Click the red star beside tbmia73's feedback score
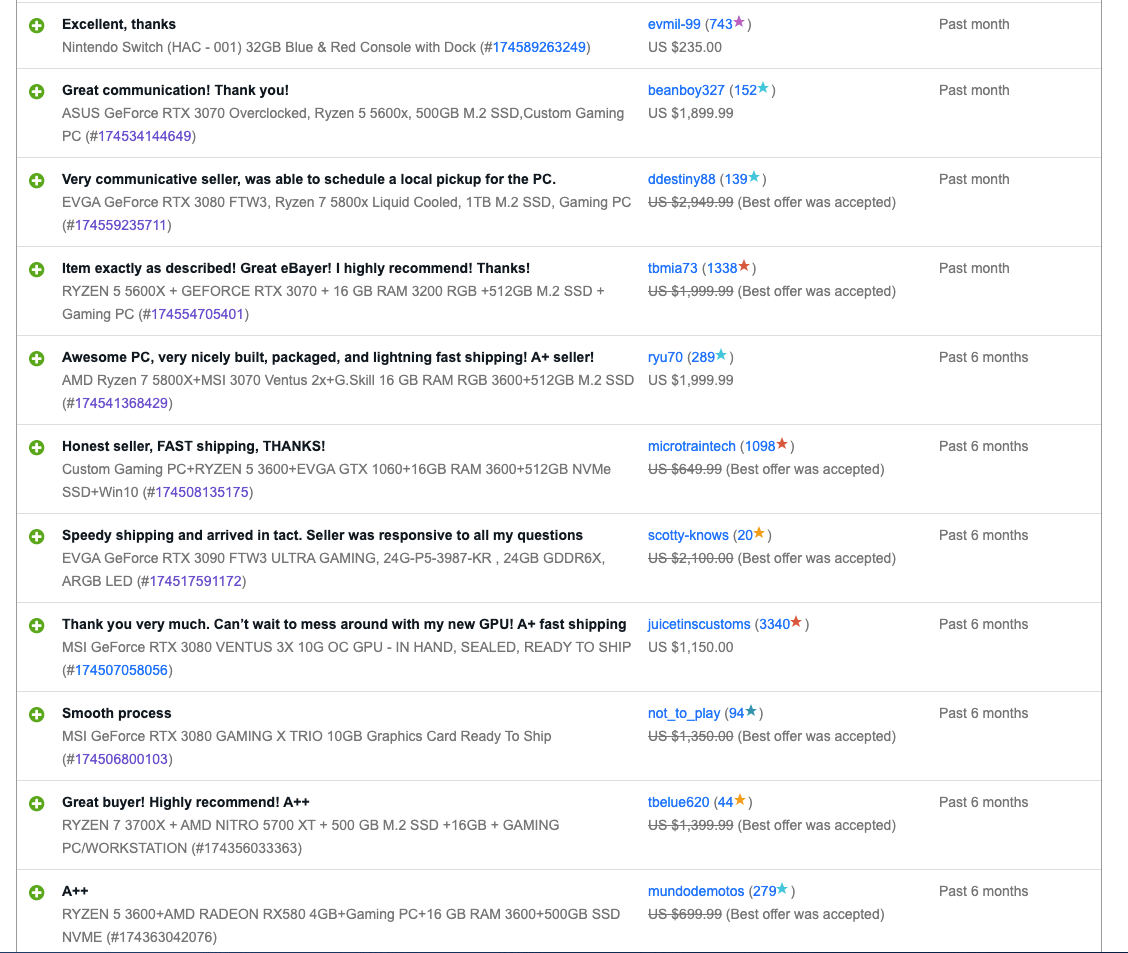 click(x=744, y=266)
